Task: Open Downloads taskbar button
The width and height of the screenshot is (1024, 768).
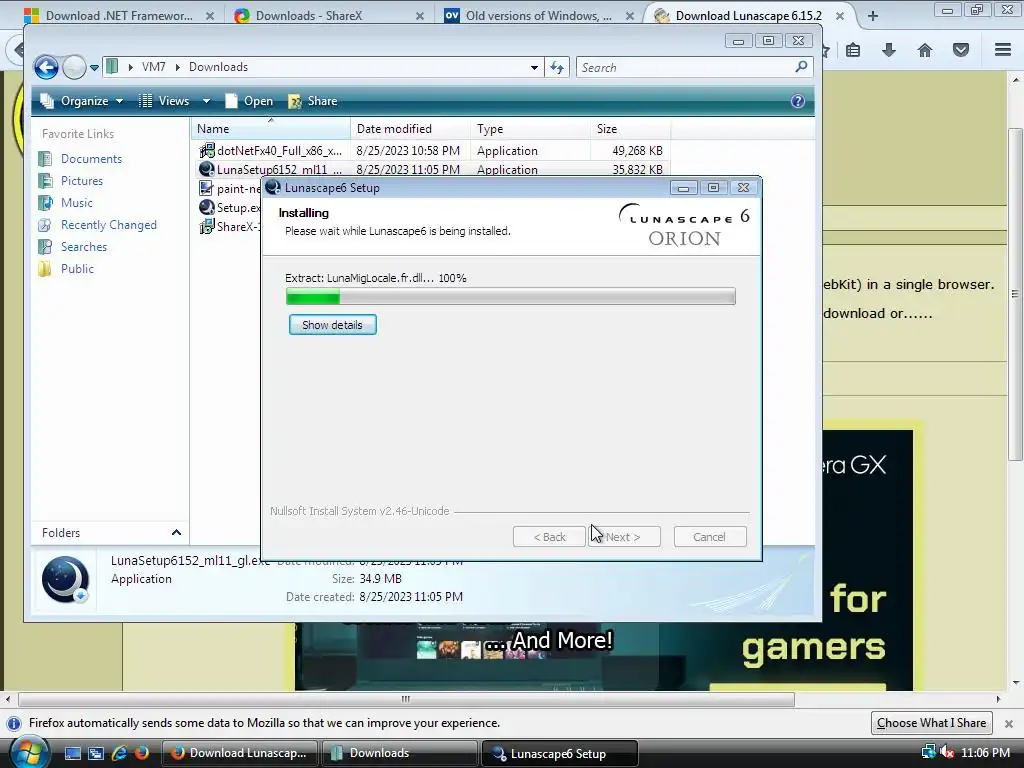Action: click(399, 754)
